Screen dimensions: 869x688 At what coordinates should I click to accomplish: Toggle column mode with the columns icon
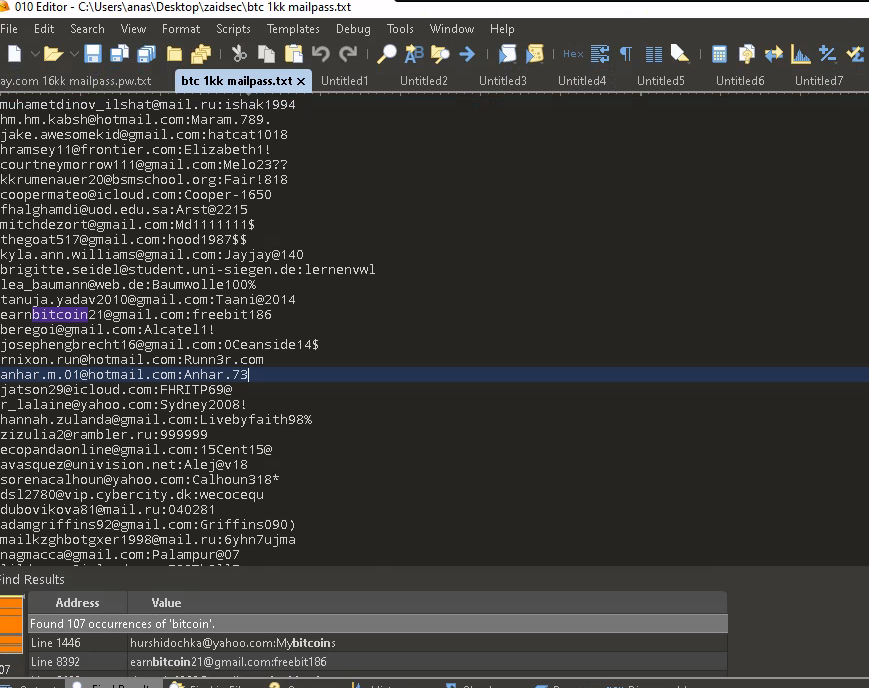click(653, 54)
